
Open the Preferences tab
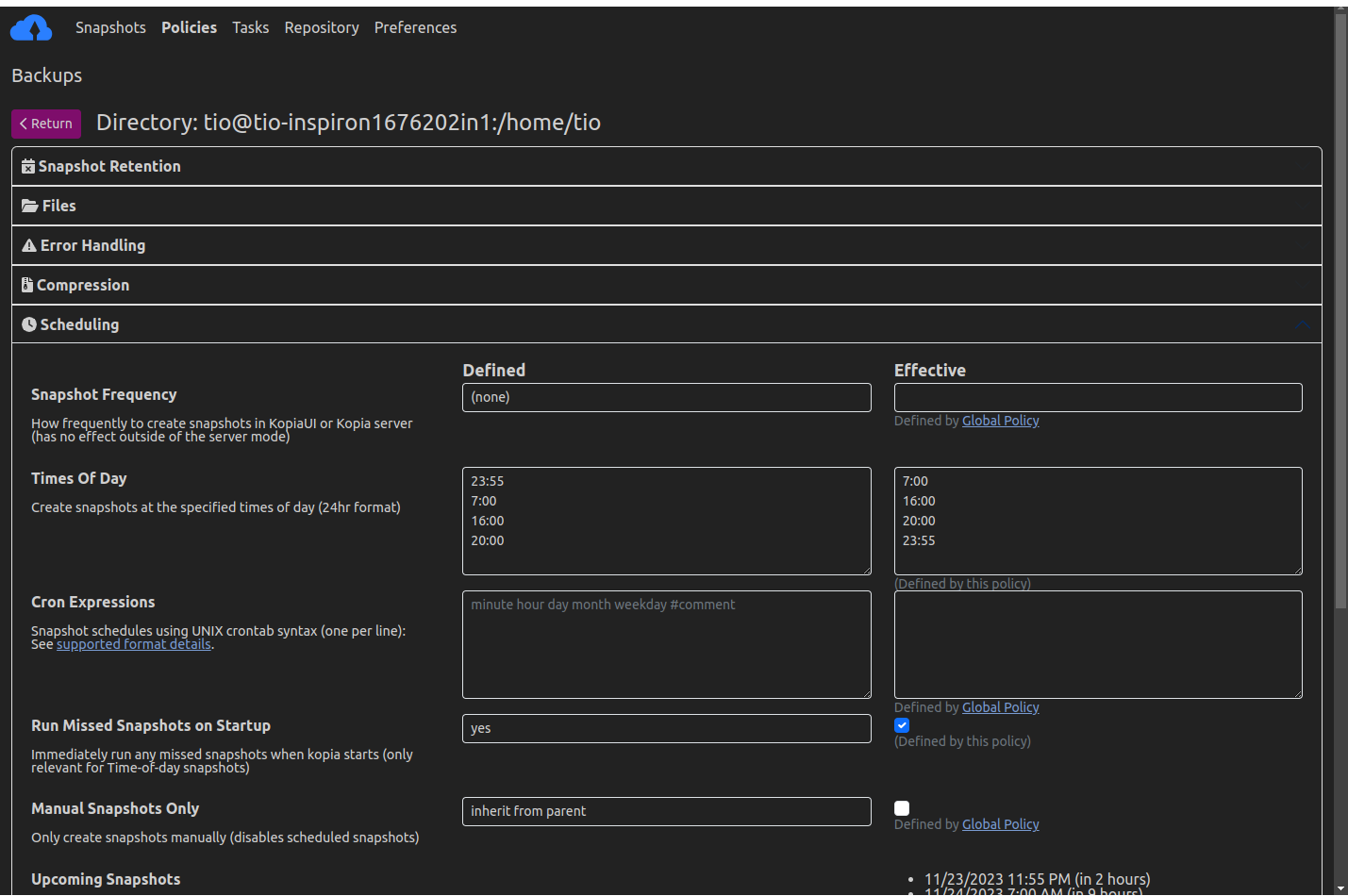[x=415, y=27]
